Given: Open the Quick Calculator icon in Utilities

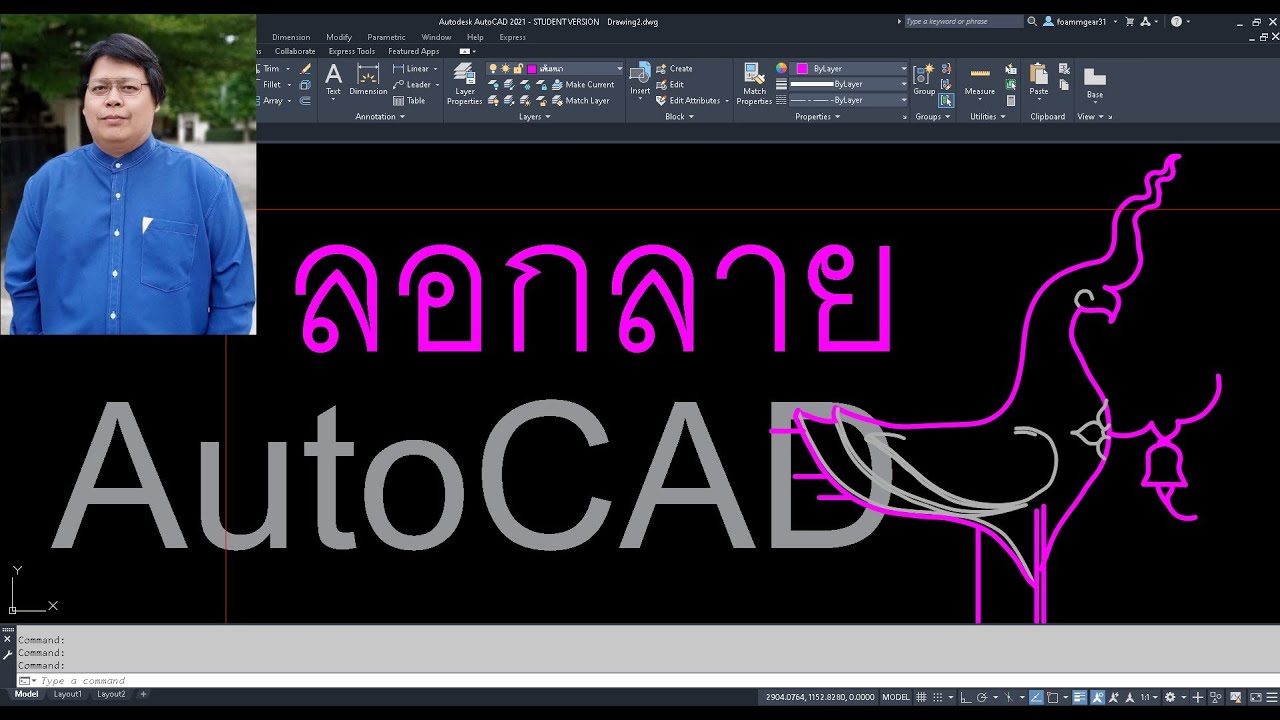Looking at the screenshot, I should click(1011, 100).
